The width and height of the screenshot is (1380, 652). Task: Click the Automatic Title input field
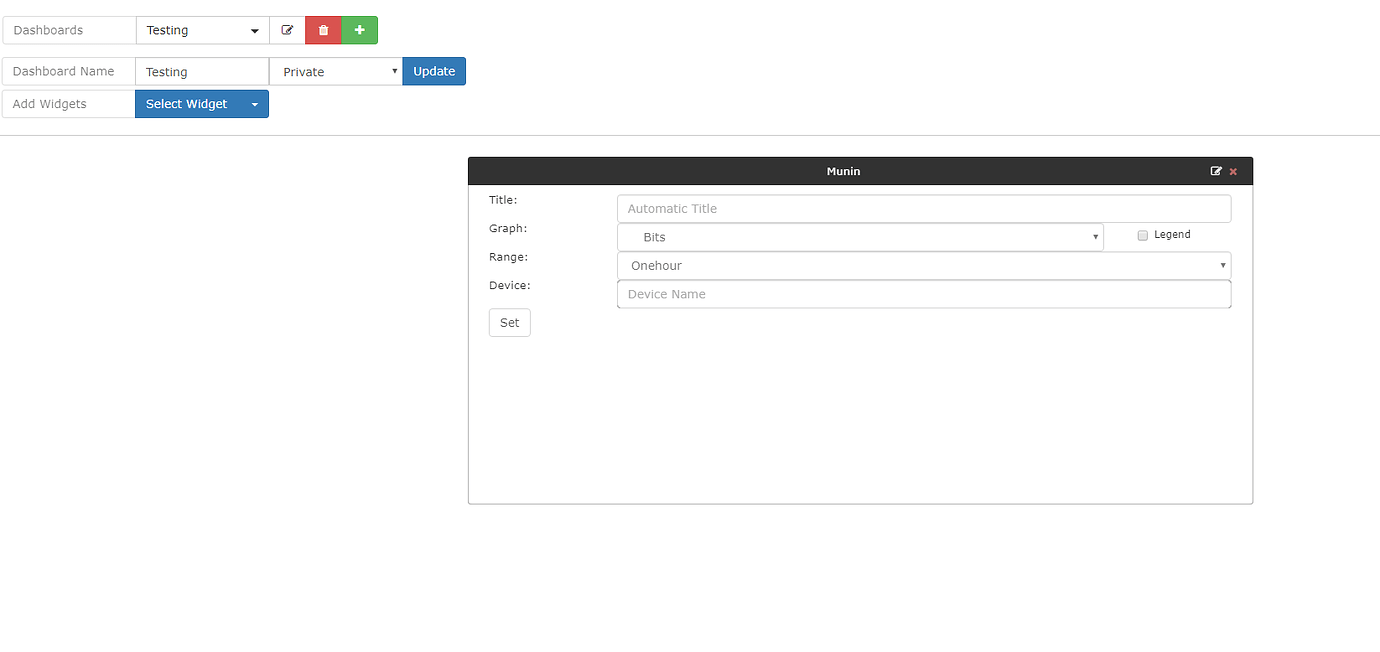(x=924, y=209)
